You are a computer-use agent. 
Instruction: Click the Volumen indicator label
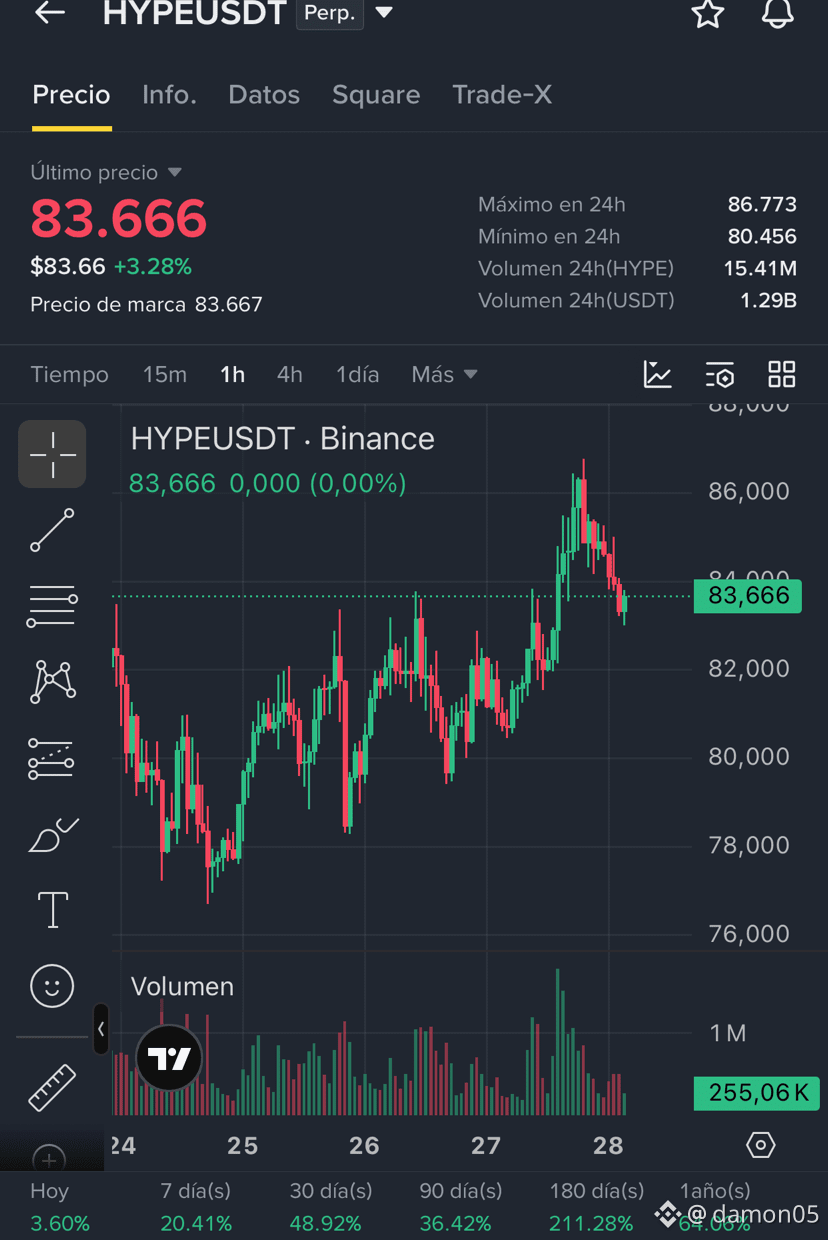[x=182, y=987]
